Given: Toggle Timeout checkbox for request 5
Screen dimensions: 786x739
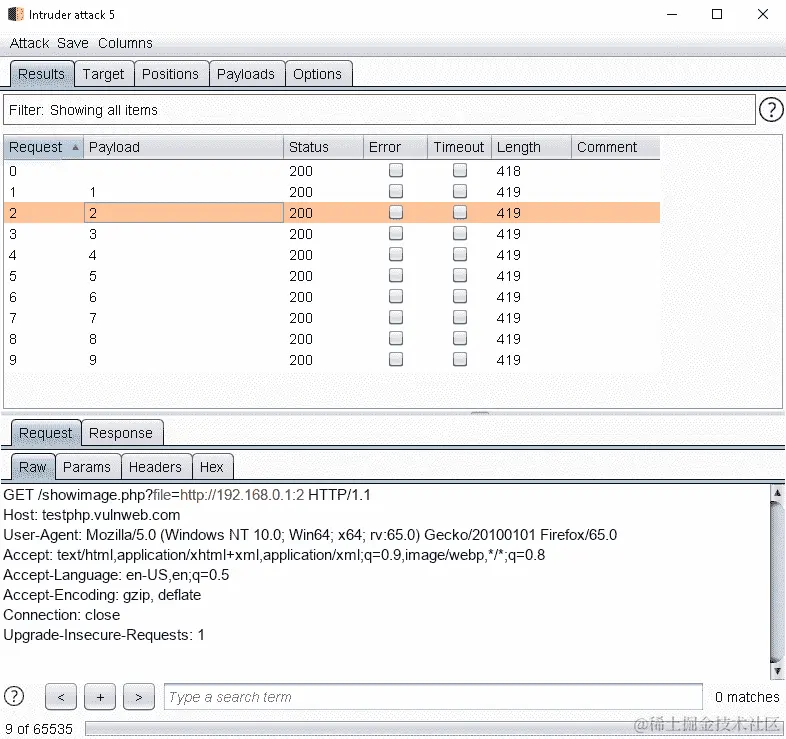Looking at the screenshot, I should 460,276.
